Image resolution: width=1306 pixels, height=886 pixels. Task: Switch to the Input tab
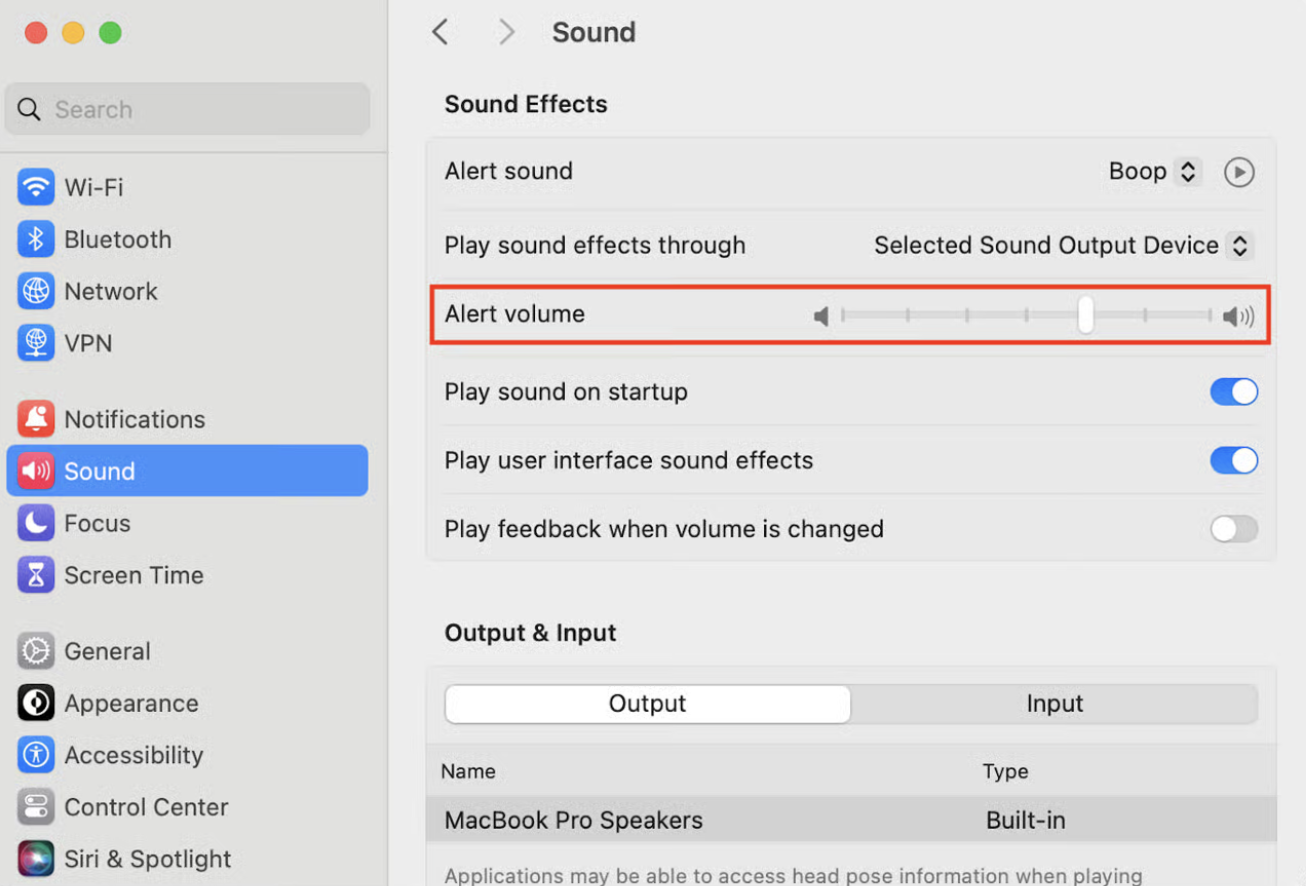(1055, 703)
